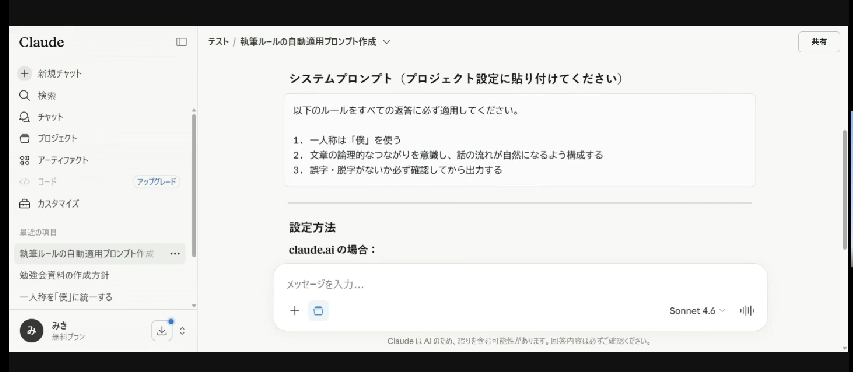Open the chat title dropdown chevron
This screenshot has width=853, height=372.
[386, 42]
